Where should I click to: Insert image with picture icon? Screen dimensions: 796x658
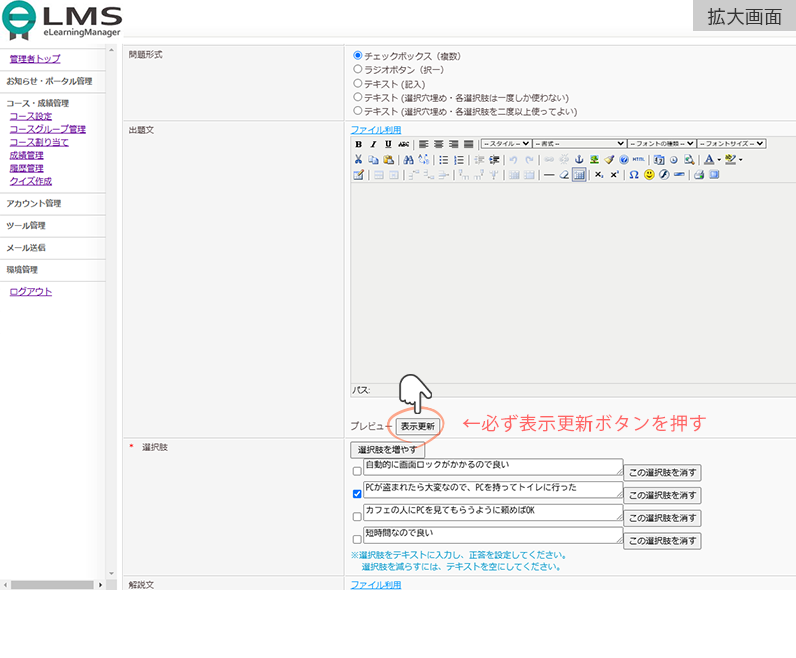594,159
